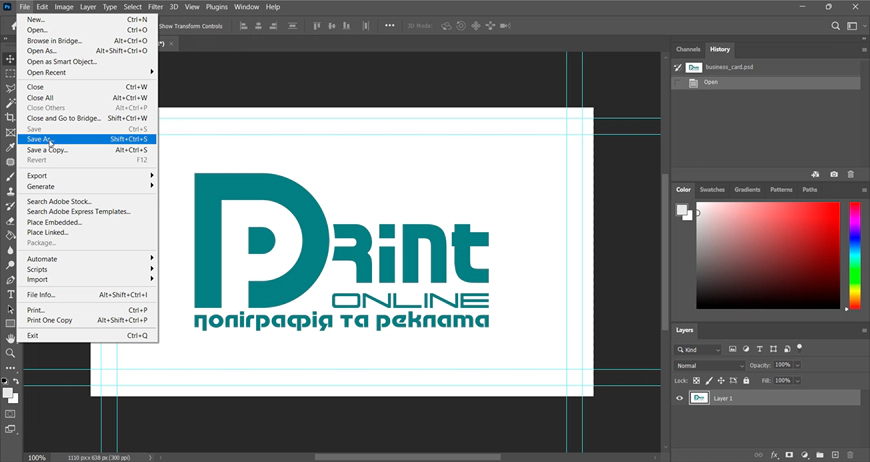Select the Zoom tool

10,353
